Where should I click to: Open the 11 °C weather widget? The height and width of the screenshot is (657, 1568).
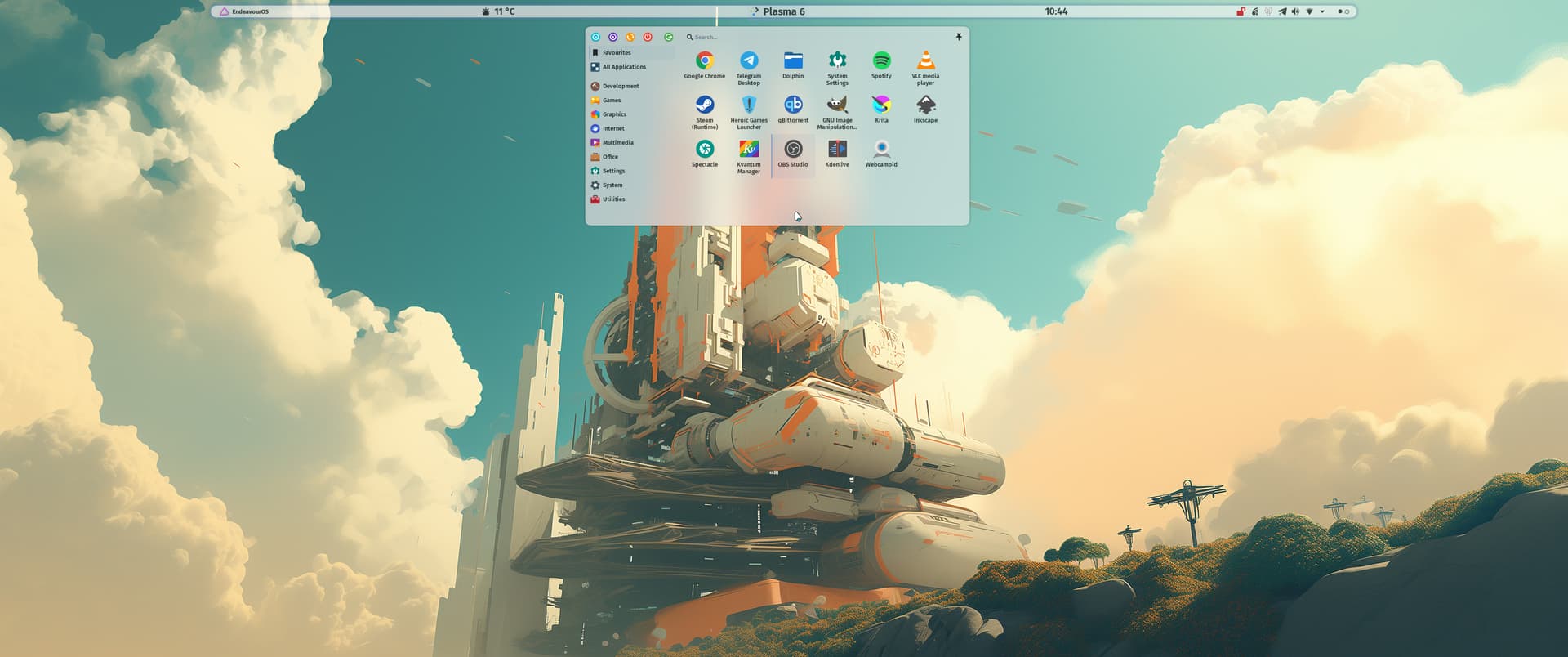(498, 11)
